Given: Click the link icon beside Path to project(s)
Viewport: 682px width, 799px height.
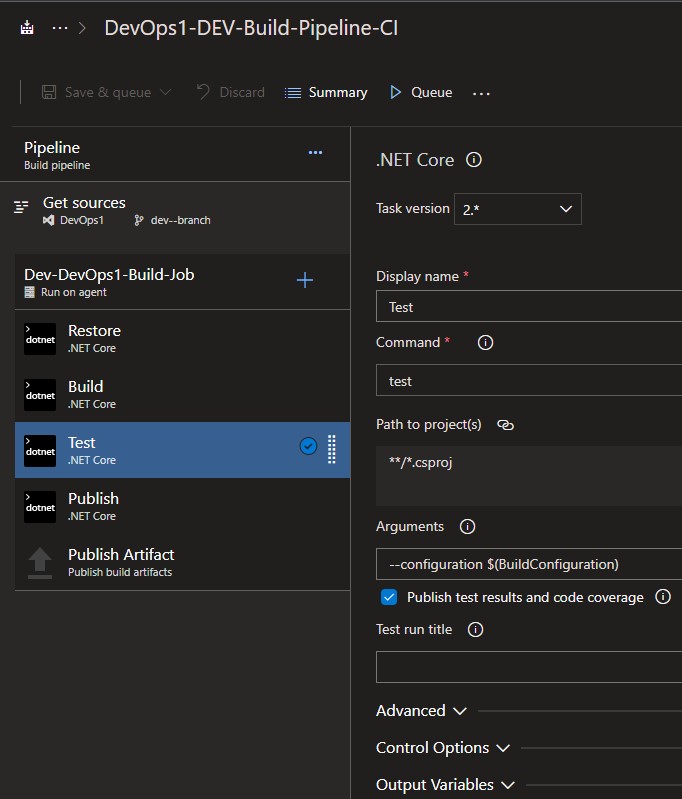Looking at the screenshot, I should (505, 425).
